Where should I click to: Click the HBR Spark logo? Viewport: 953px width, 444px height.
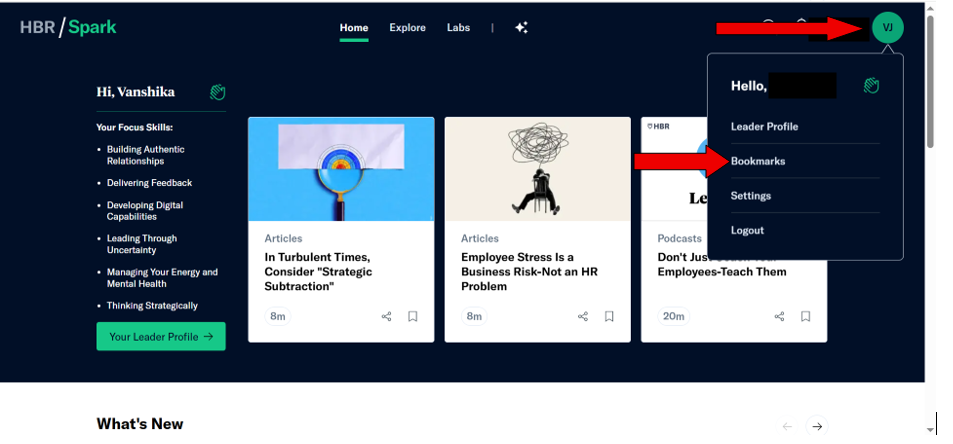(68, 27)
